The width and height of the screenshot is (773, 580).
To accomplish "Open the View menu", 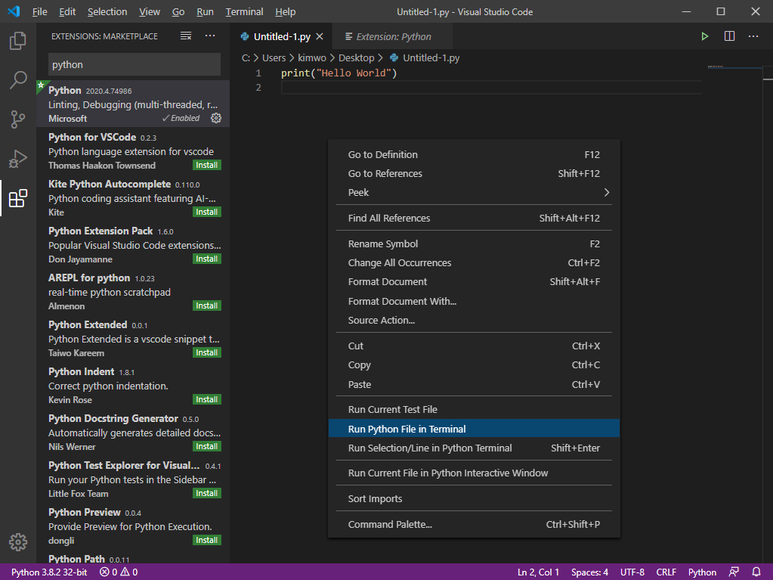I will pos(149,12).
